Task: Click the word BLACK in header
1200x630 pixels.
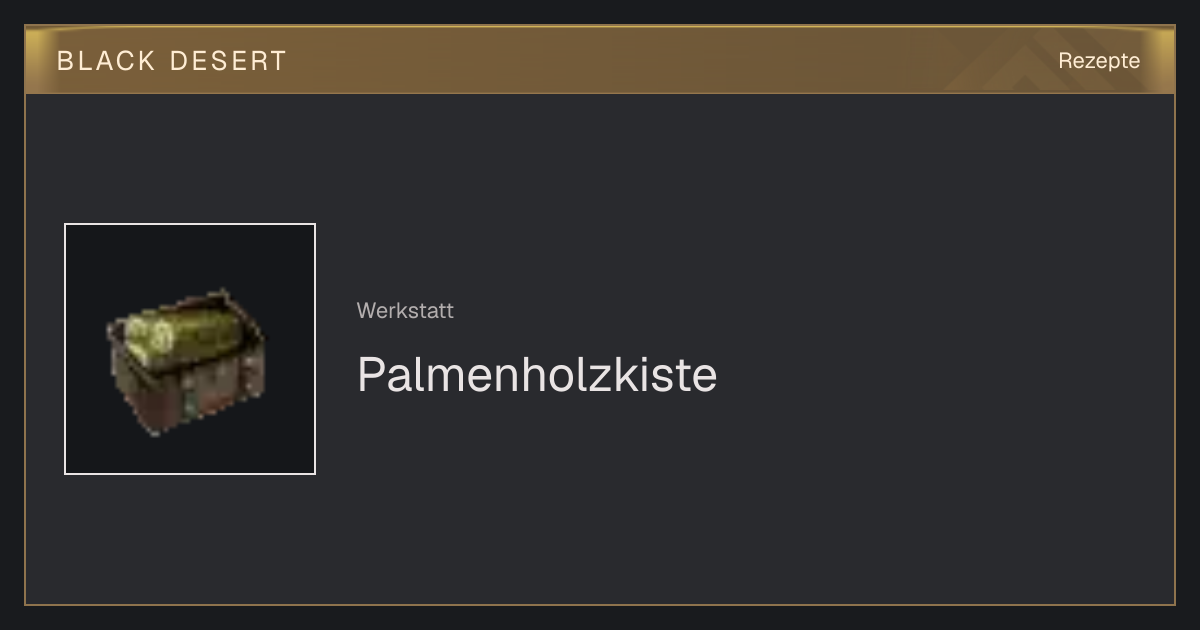Action: 106,61
